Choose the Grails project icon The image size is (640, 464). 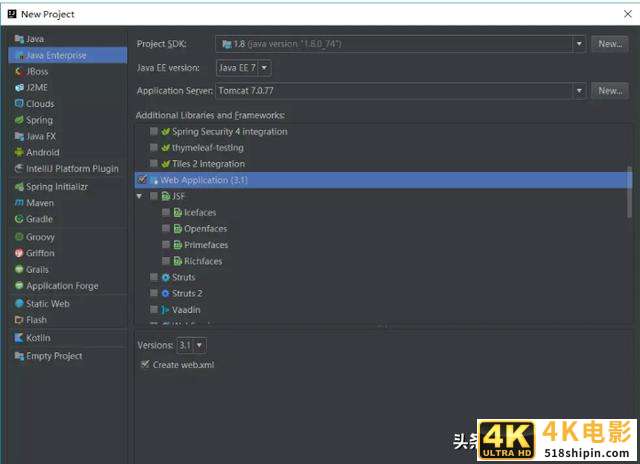pos(19,269)
